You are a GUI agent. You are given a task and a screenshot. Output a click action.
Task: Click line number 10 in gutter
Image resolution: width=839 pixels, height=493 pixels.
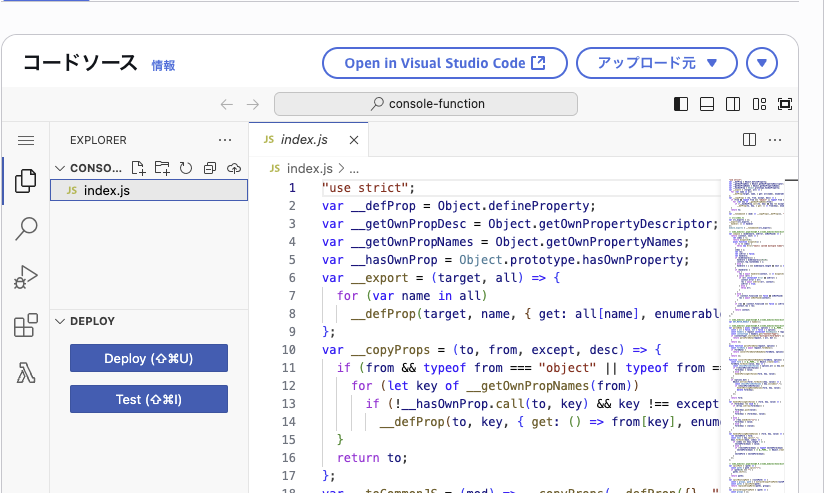click(x=288, y=350)
